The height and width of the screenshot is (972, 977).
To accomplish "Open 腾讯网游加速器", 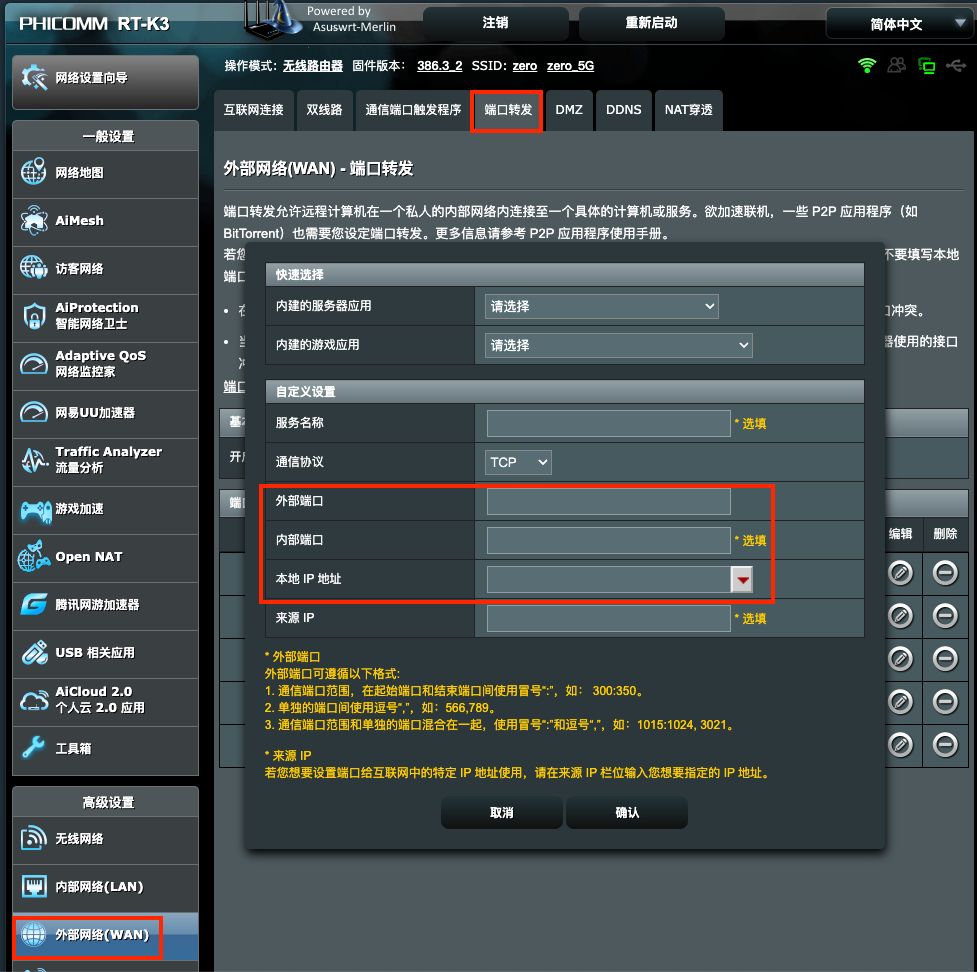I will (x=105, y=605).
